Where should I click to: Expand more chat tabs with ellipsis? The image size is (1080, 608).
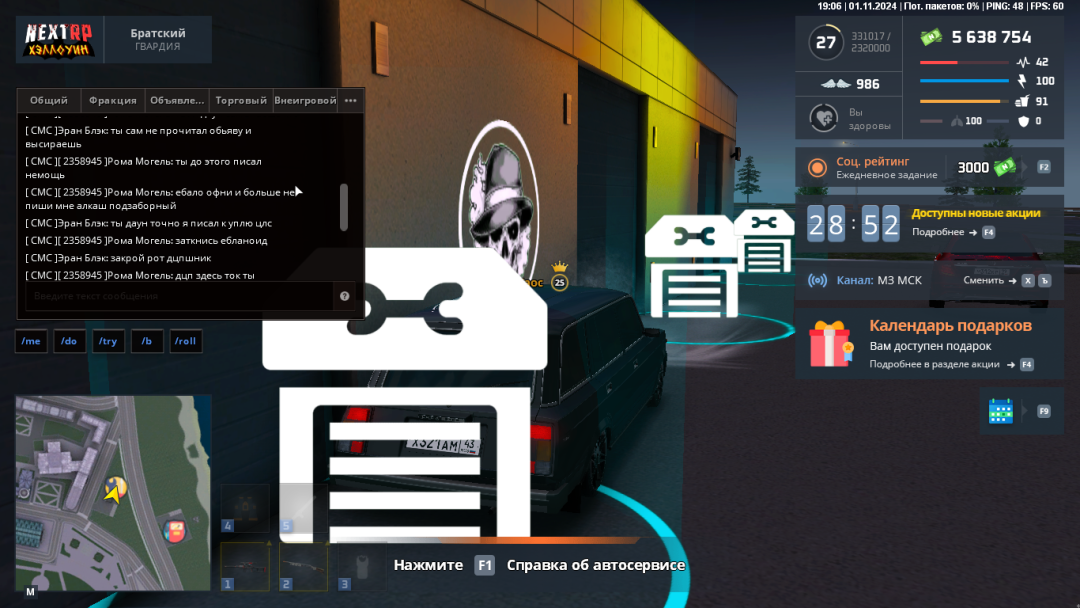point(351,101)
